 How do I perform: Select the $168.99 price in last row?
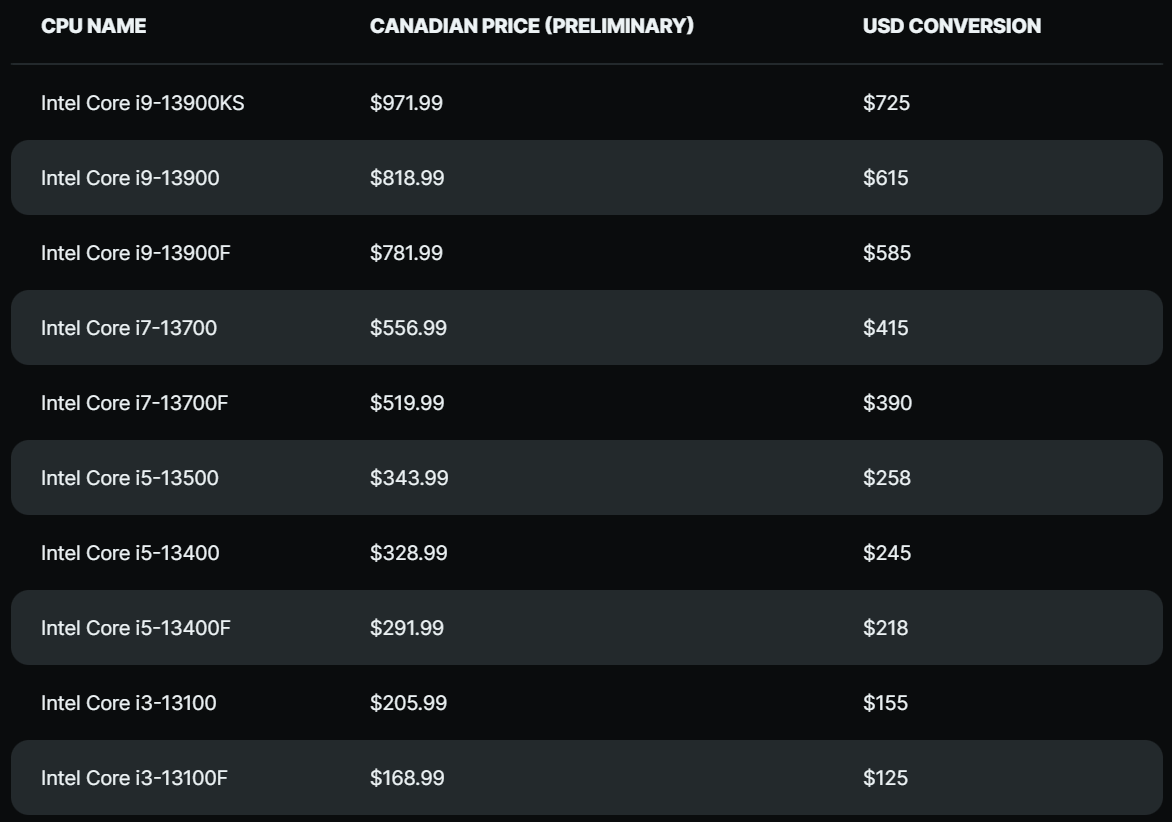(407, 778)
